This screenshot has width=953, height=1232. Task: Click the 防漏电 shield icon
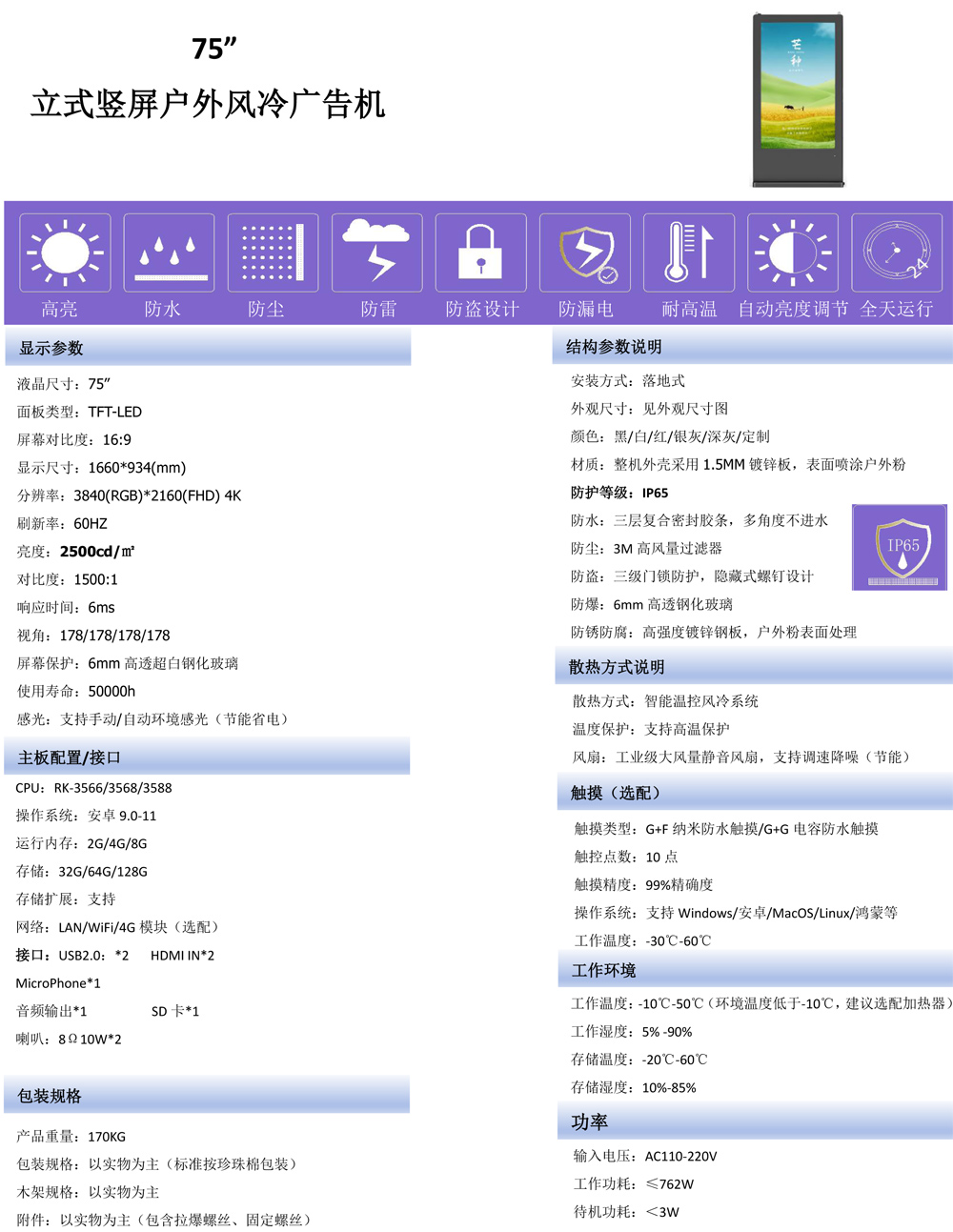click(x=584, y=252)
